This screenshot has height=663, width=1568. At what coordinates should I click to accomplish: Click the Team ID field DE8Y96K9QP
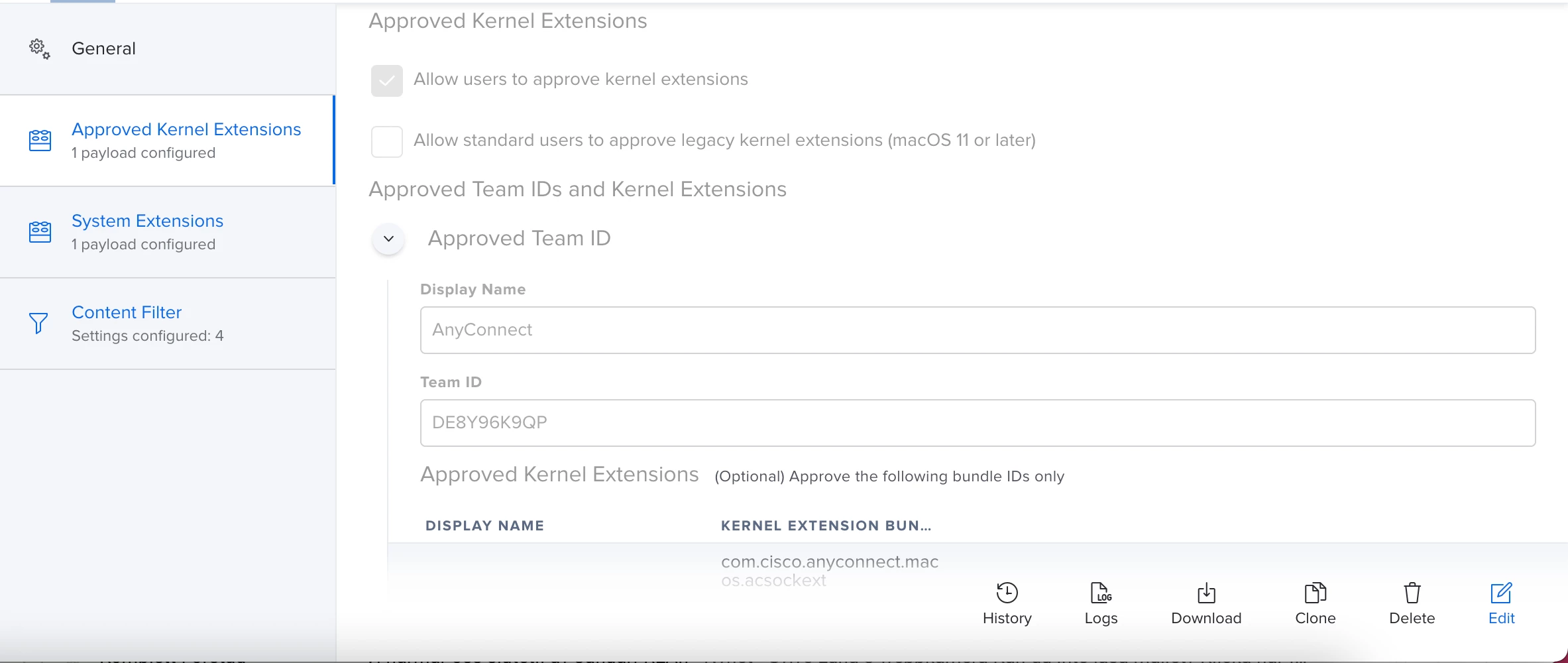click(978, 423)
